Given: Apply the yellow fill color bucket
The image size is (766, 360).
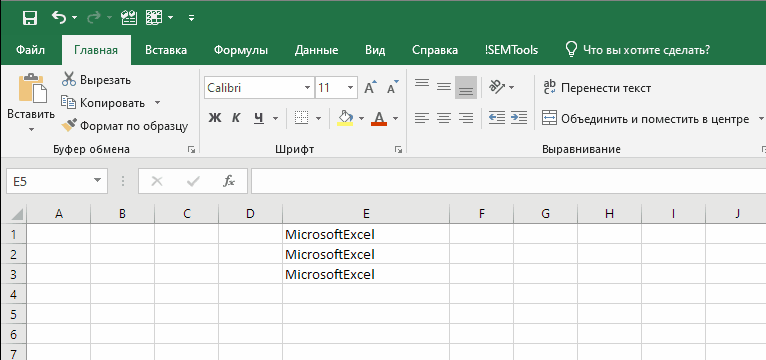Looking at the screenshot, I should click(345, 118).
